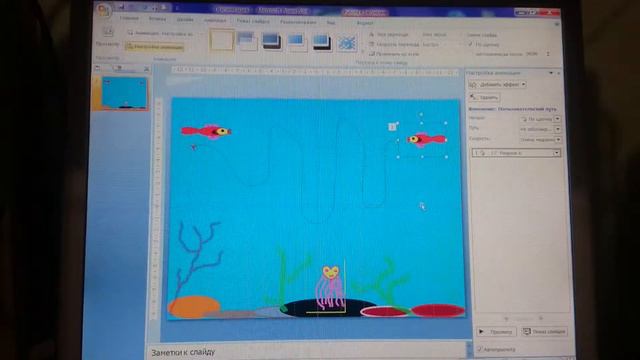Click the round Office button
Screen dimensions: 640x360
[104, 11]
